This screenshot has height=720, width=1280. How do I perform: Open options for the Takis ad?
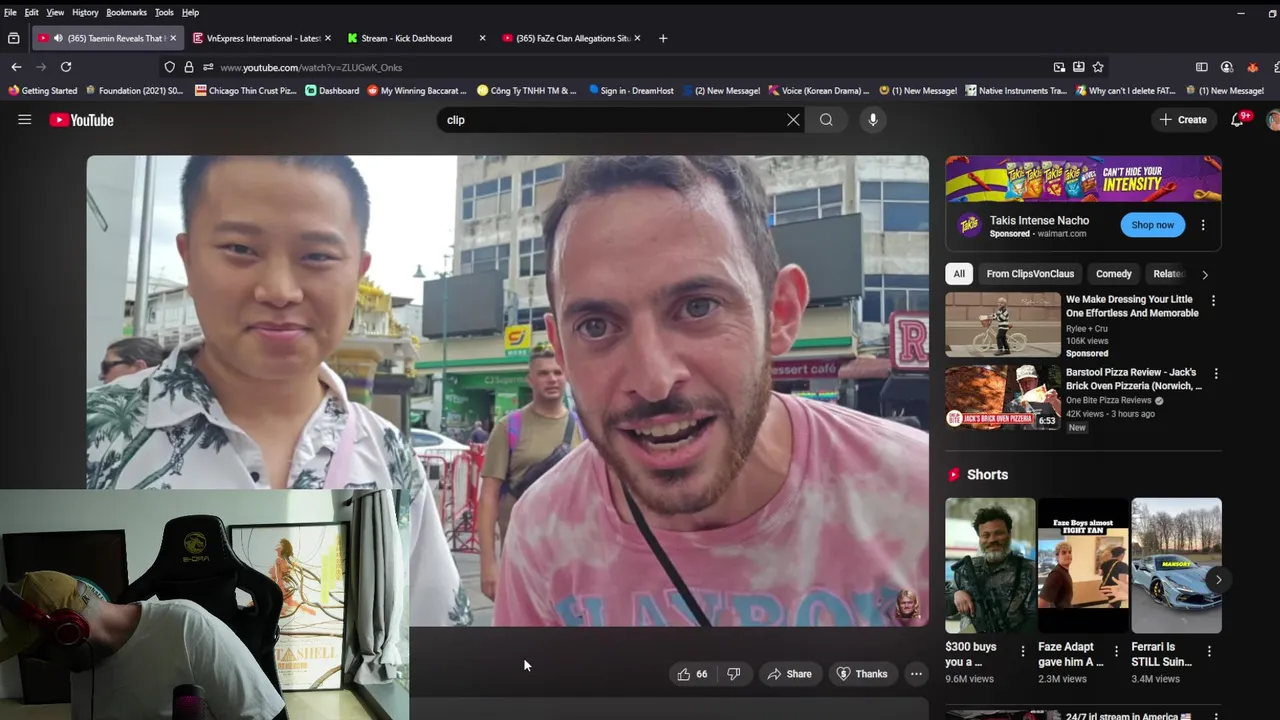pyautogui.click(x=1203, y=226)
